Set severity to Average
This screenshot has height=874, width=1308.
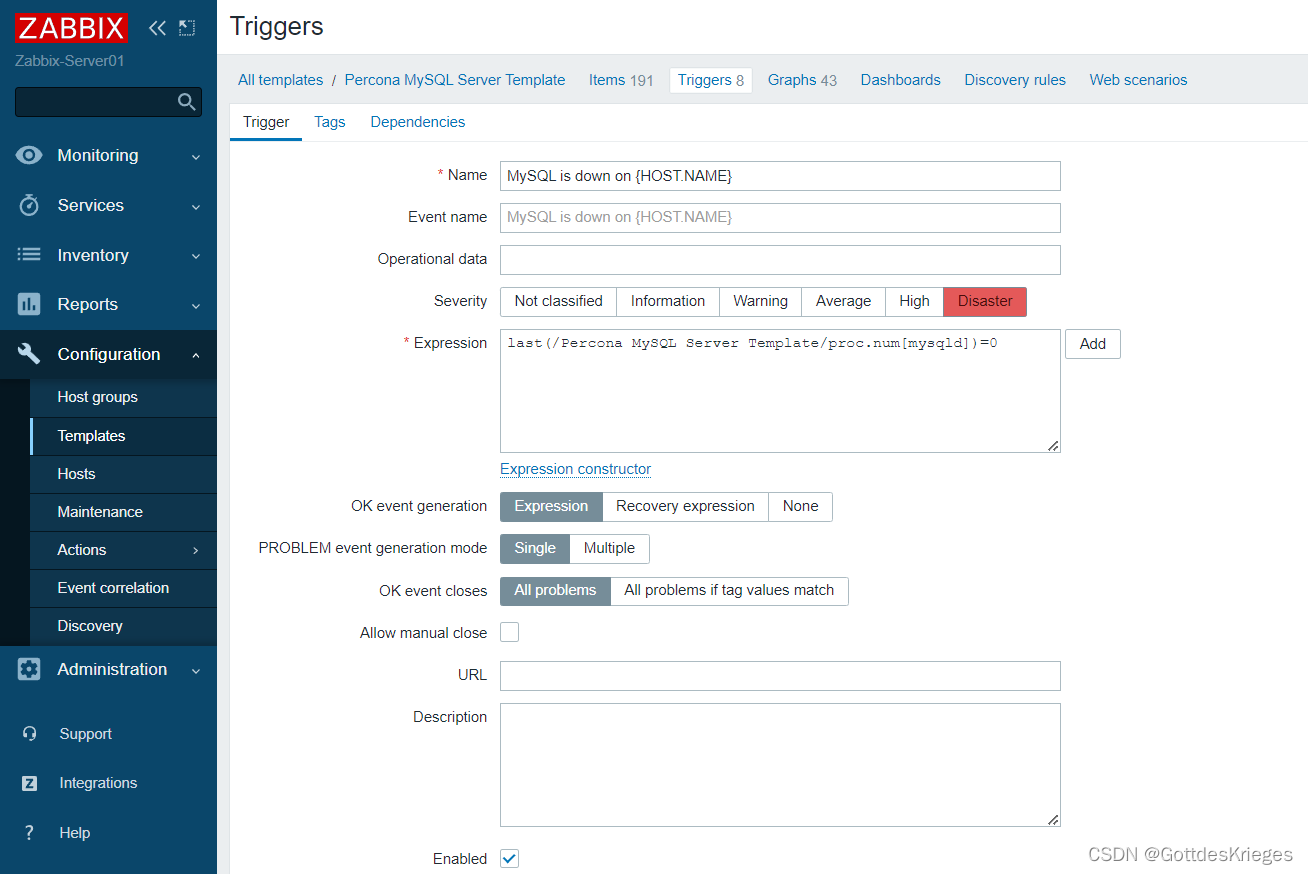tap(843, 302)
